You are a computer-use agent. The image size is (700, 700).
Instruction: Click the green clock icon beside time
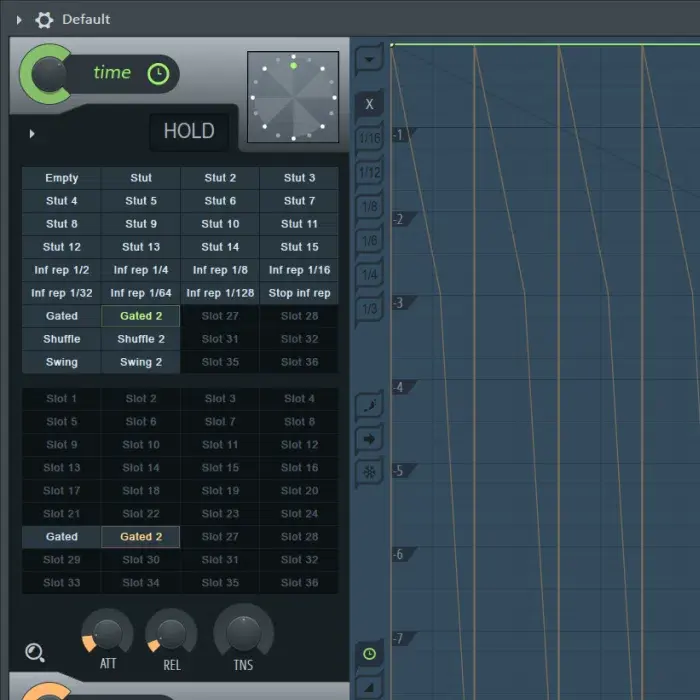pyautogui.click(x=158, y=74)
